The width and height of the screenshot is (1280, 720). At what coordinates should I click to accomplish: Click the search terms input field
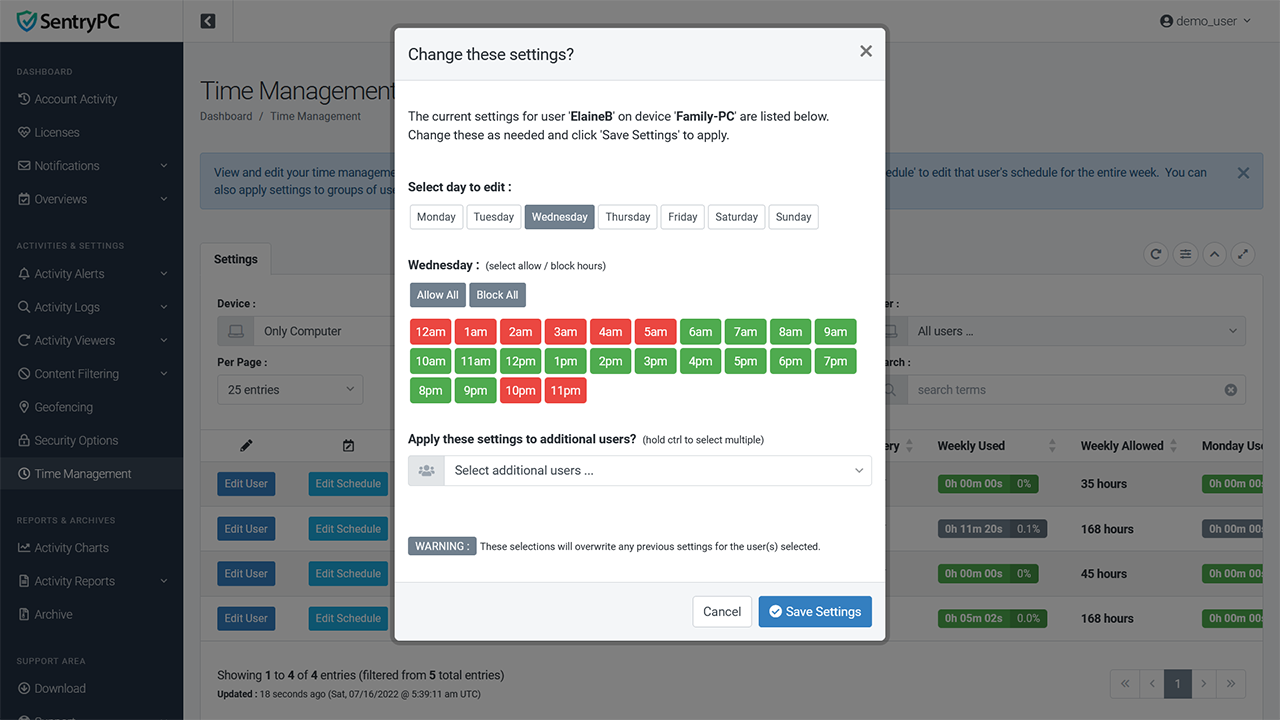coord(1066,390)
